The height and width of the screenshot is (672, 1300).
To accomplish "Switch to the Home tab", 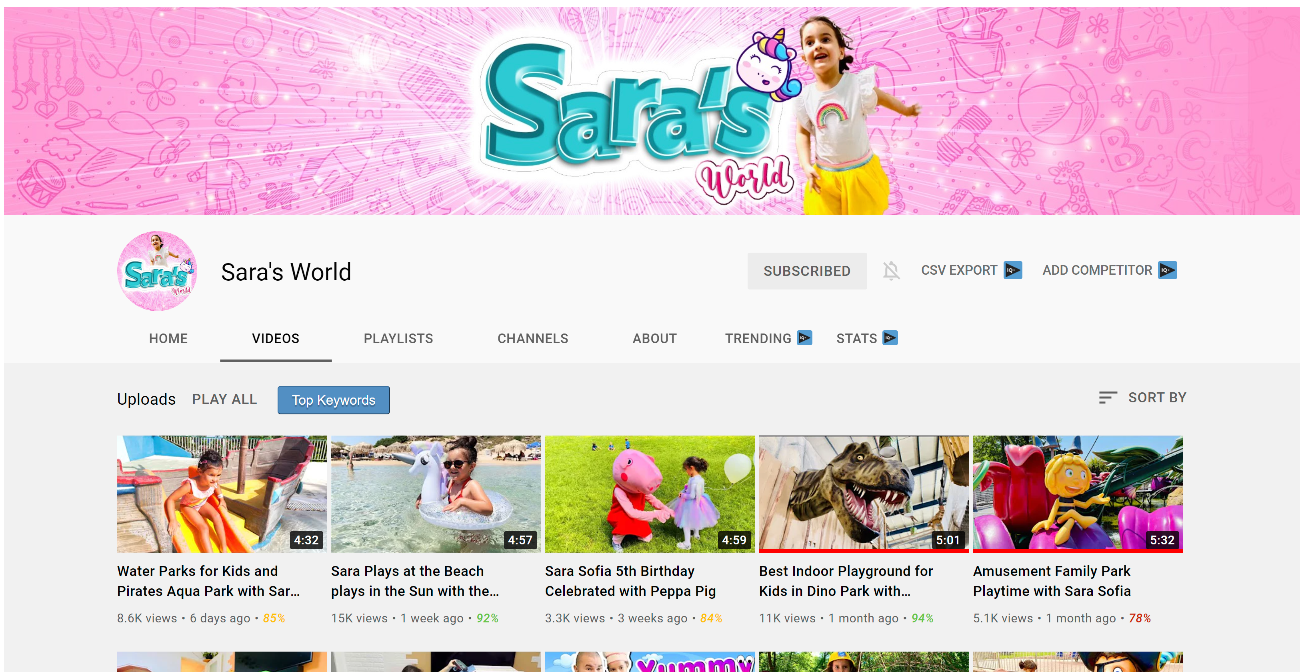I will coord(168,338).
